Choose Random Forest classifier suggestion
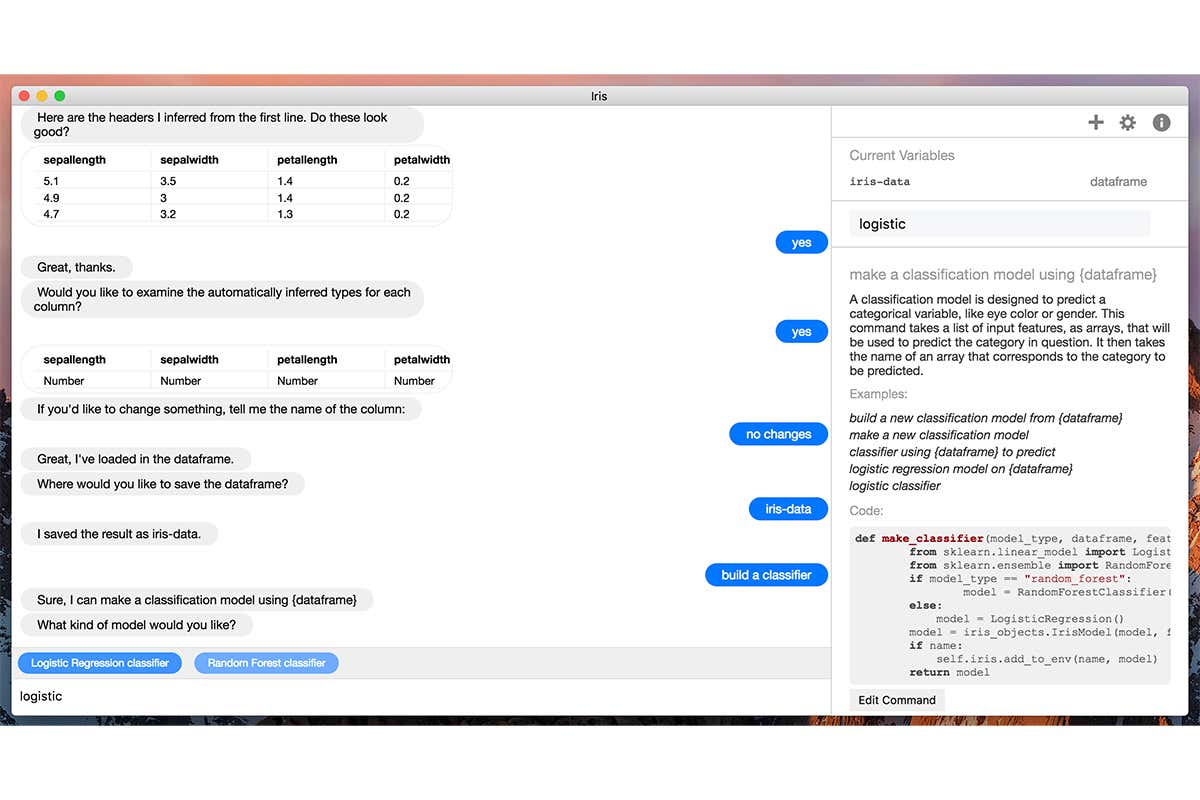This screenshot has width=1200, height=800. tap(267, 663)
